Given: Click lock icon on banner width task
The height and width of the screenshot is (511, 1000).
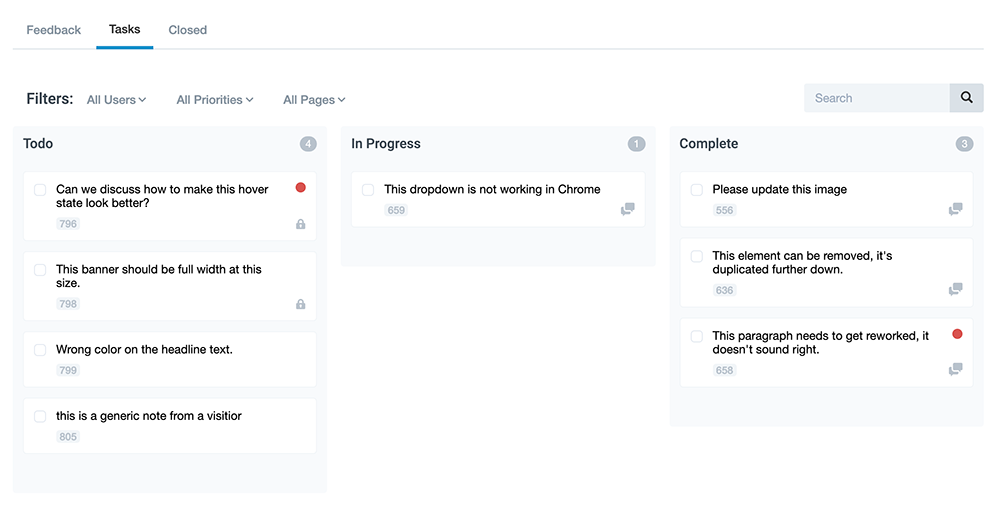Looking at the screenshot, I should point(301,304).
